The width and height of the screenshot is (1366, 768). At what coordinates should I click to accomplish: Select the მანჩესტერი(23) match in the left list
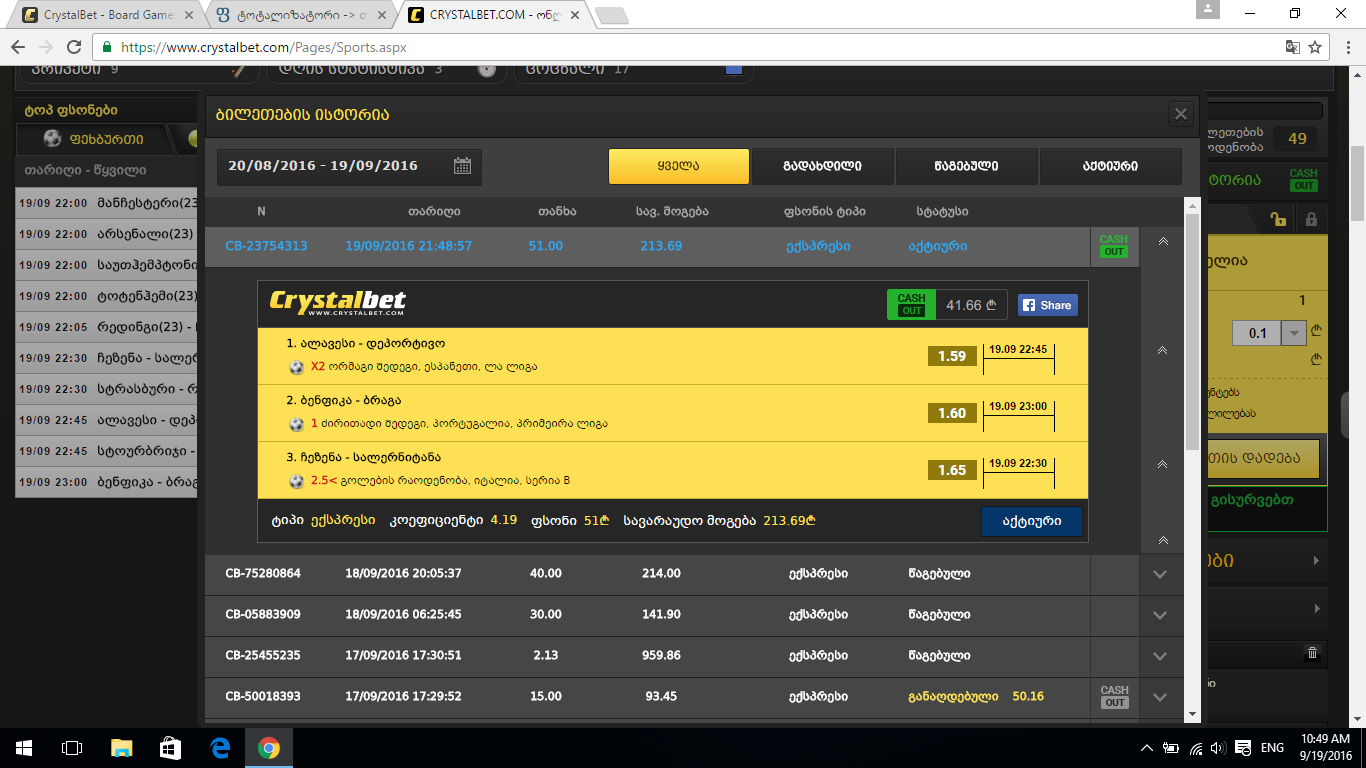point(107,202)
